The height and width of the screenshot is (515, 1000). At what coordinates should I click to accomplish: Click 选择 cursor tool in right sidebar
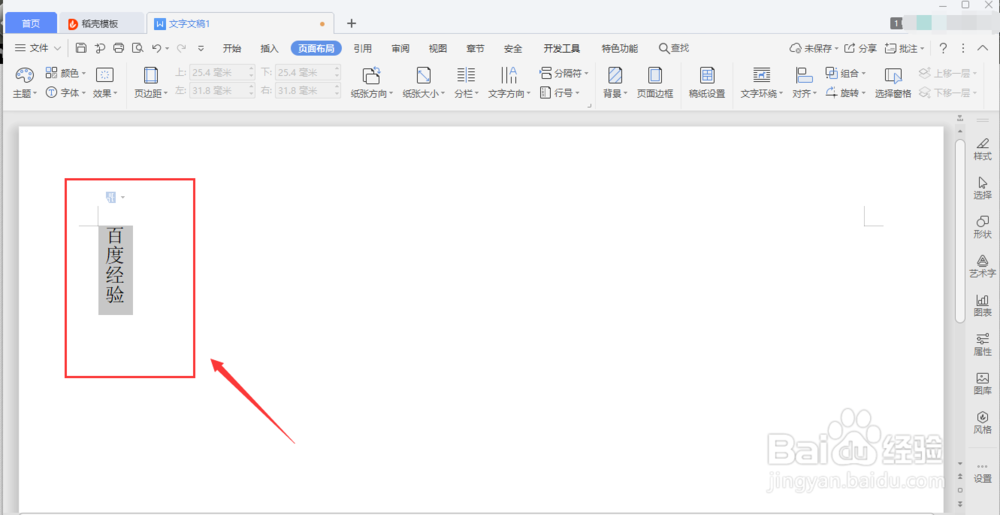pos(982,189)
